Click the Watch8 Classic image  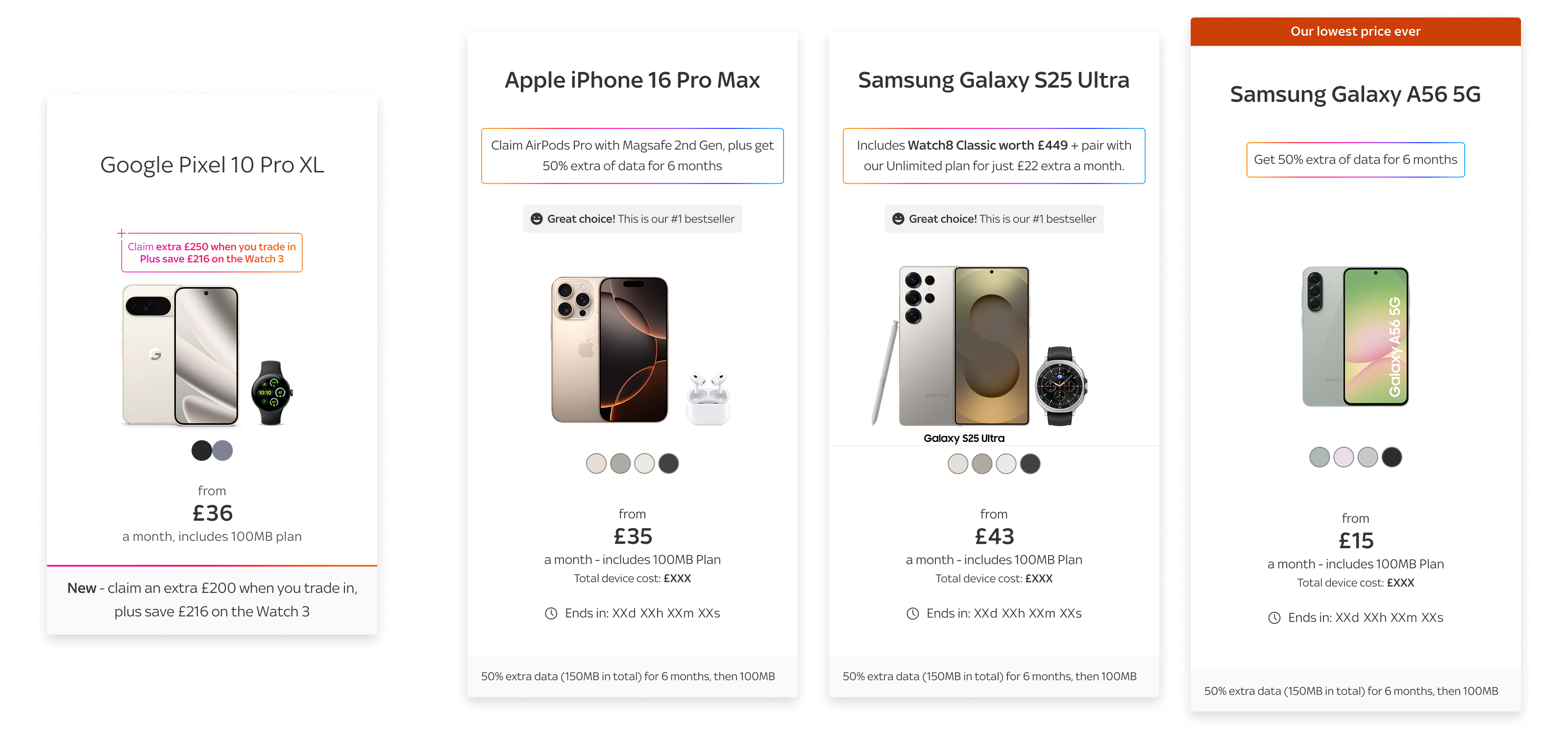click(x=1061, y=386)
